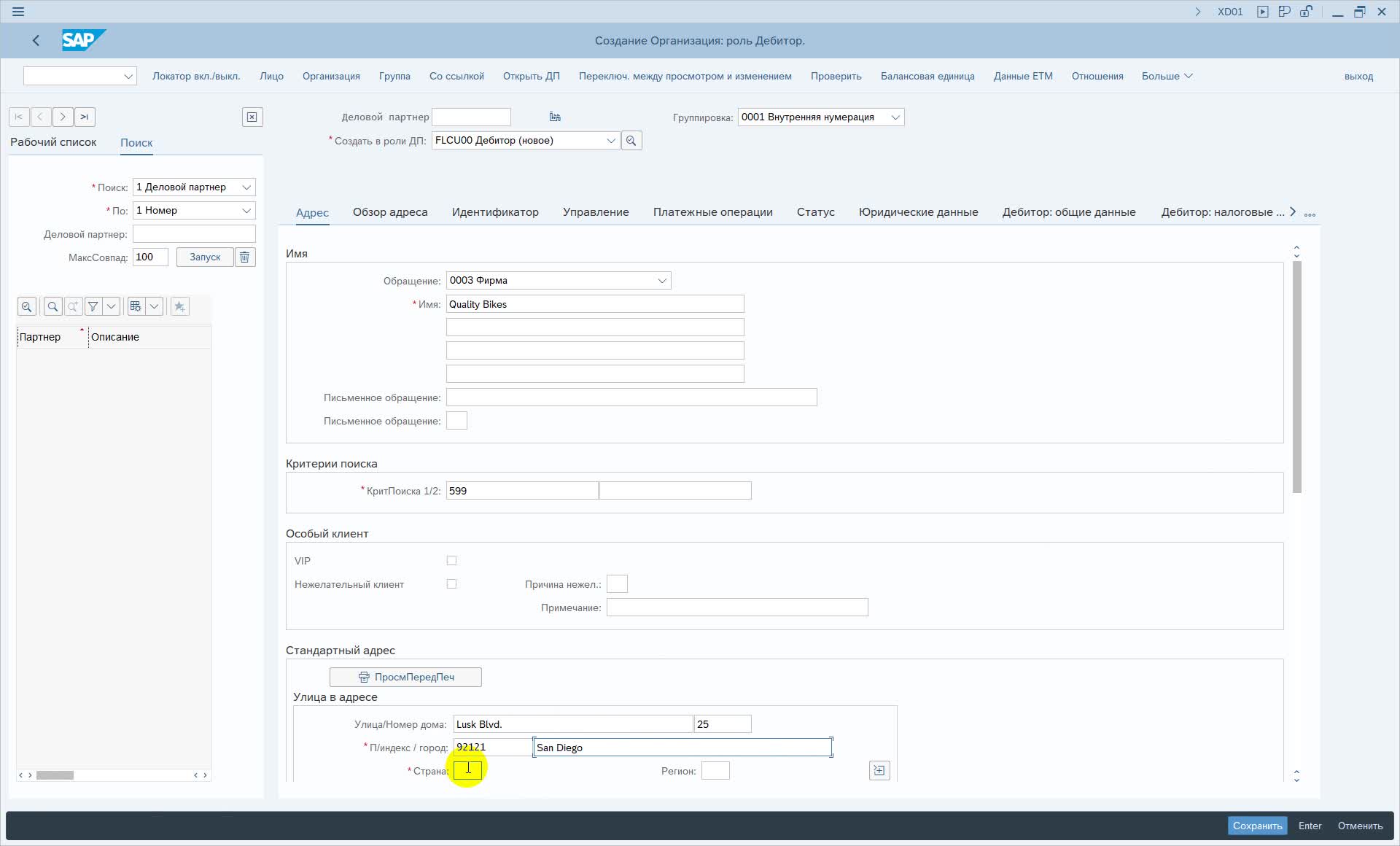This screenshot has height=846, width=1400.
Task: Go to next entry navigation icon
Action: coord(63,117)
